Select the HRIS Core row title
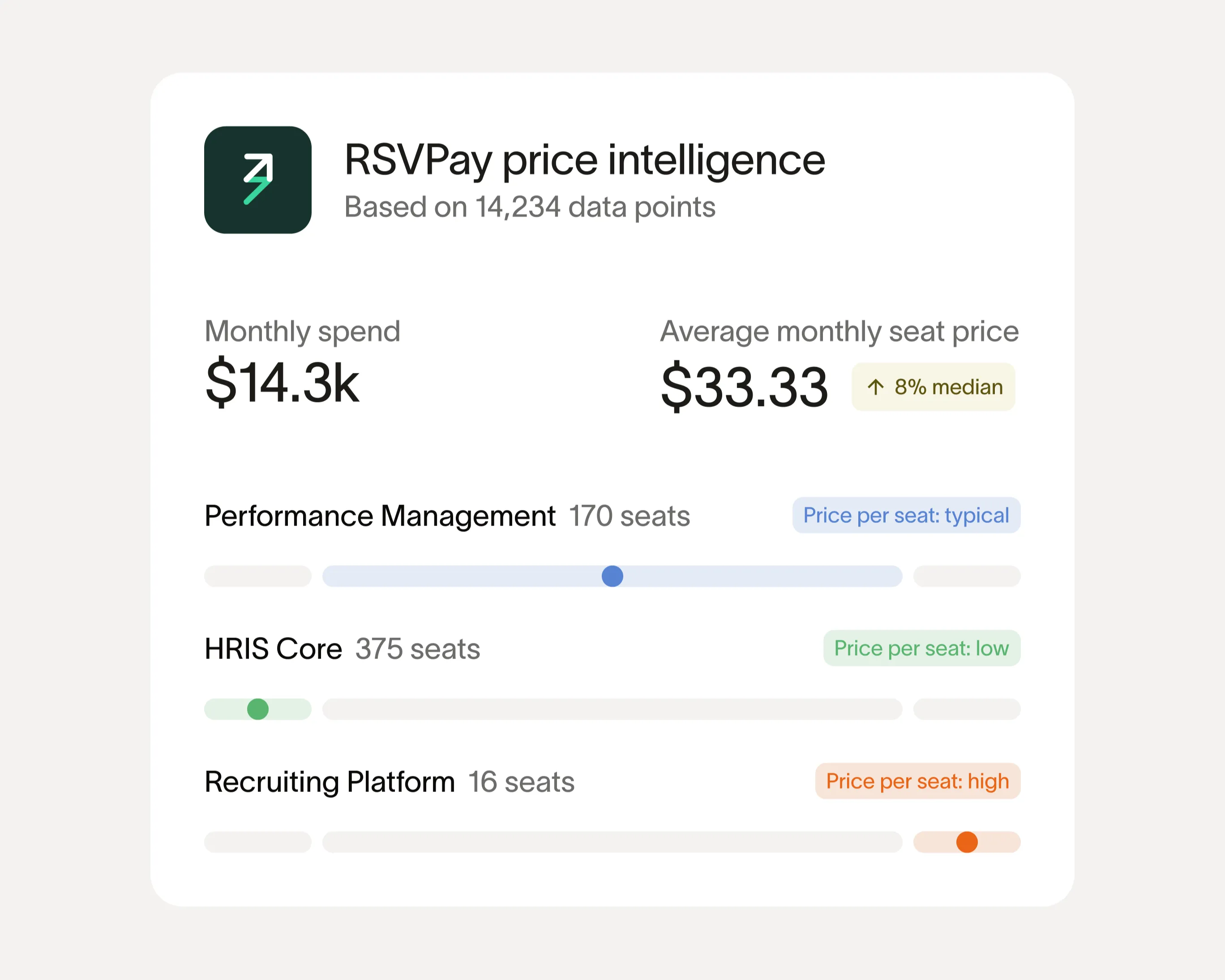This screenshot has width=1225, height=980. coord(273,649)
